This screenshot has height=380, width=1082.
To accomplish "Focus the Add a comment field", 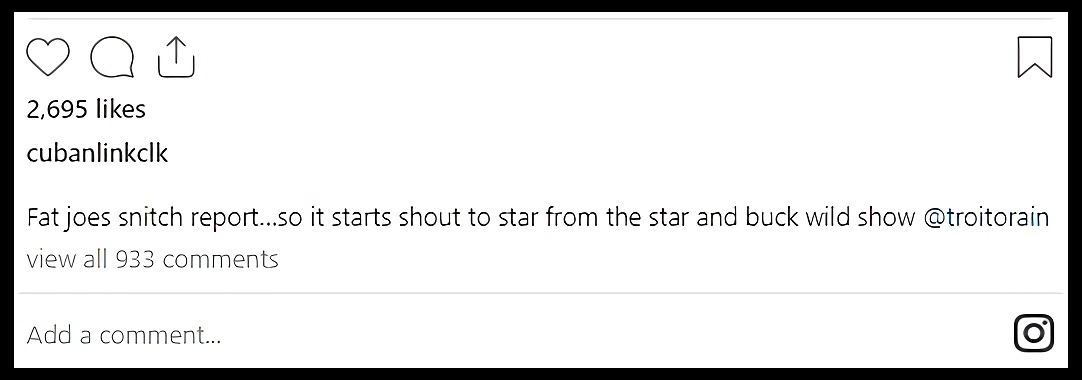I will [x=518, y=334].
